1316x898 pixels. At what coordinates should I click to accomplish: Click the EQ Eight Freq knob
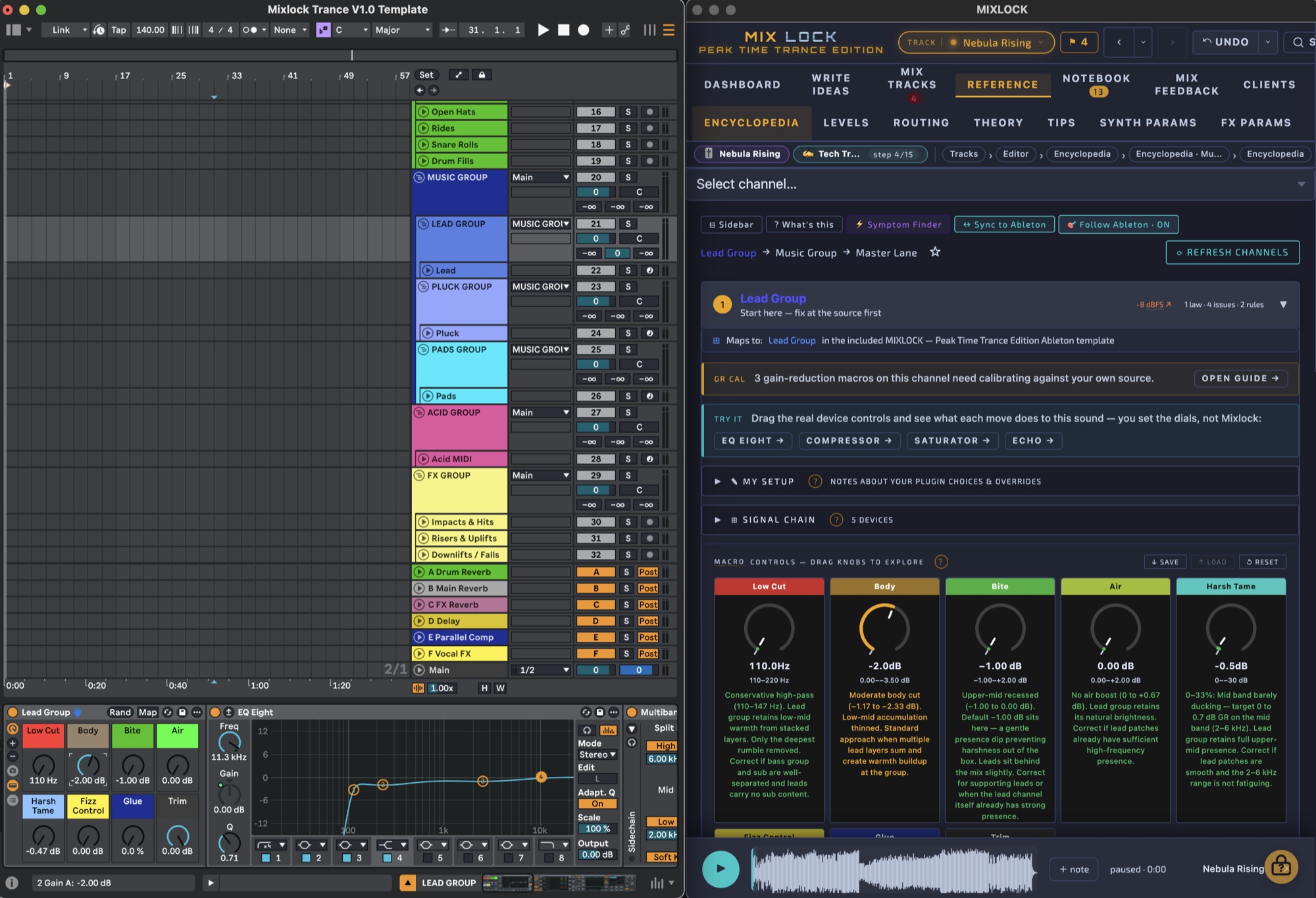click(229, 742)
